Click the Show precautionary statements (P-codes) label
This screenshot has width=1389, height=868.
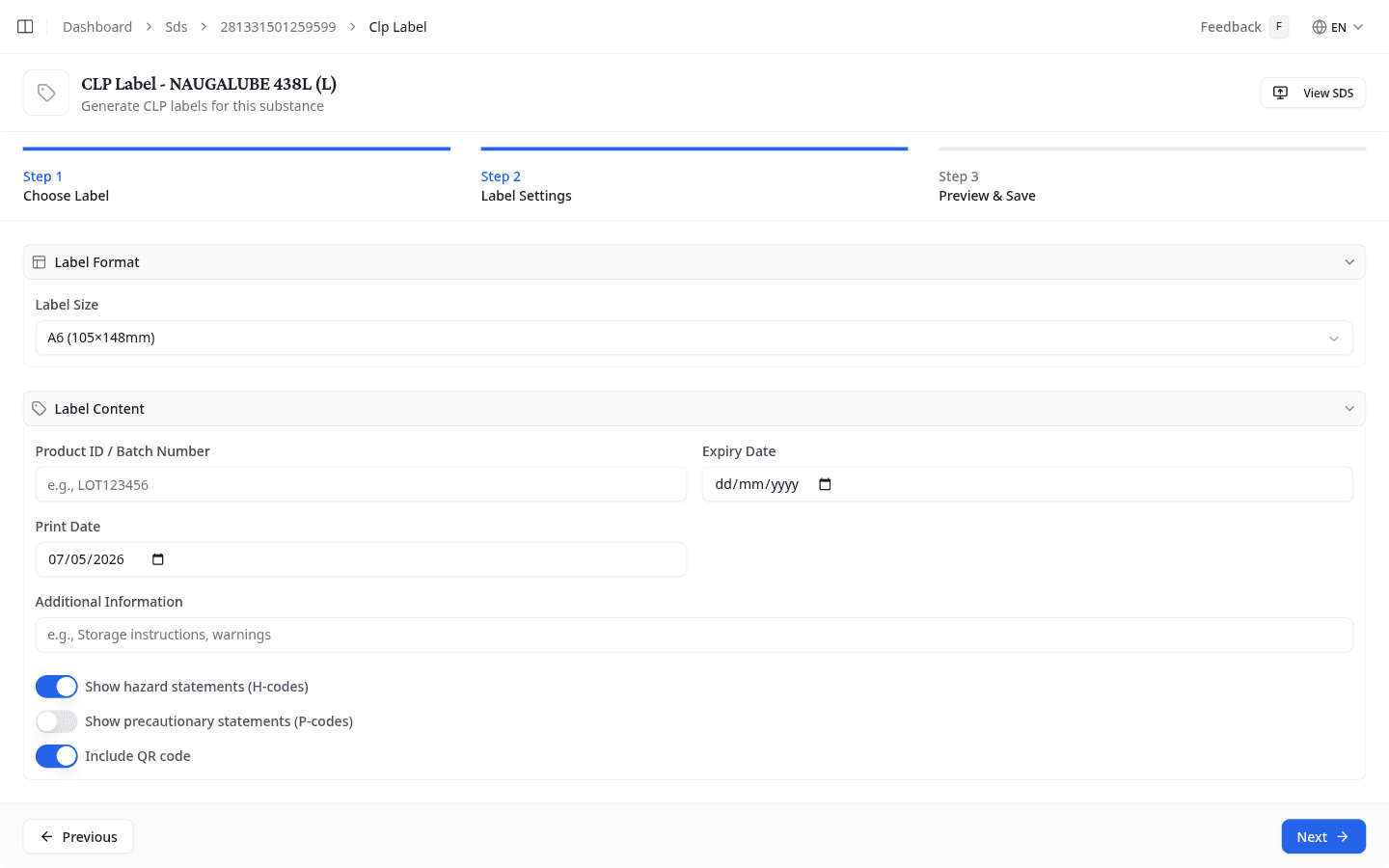219,721
